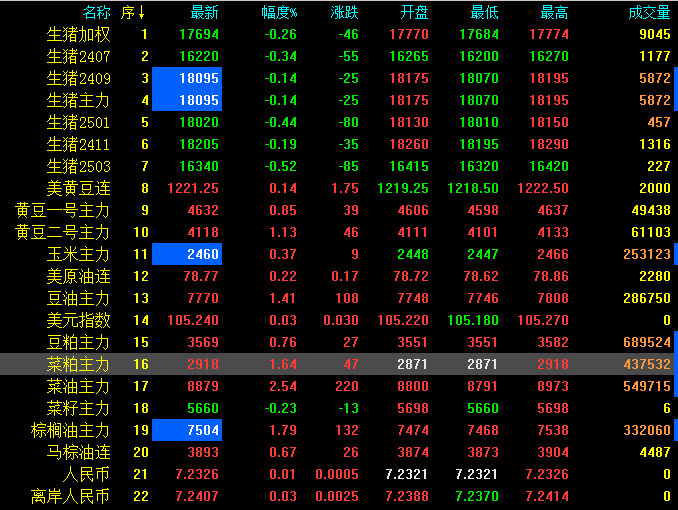
Task: Select the 生猪加权 row name
Action: [79, 35]
